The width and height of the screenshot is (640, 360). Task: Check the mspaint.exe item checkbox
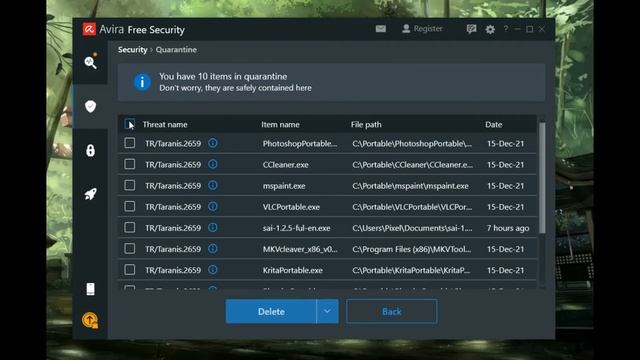[x=129, y=185]
